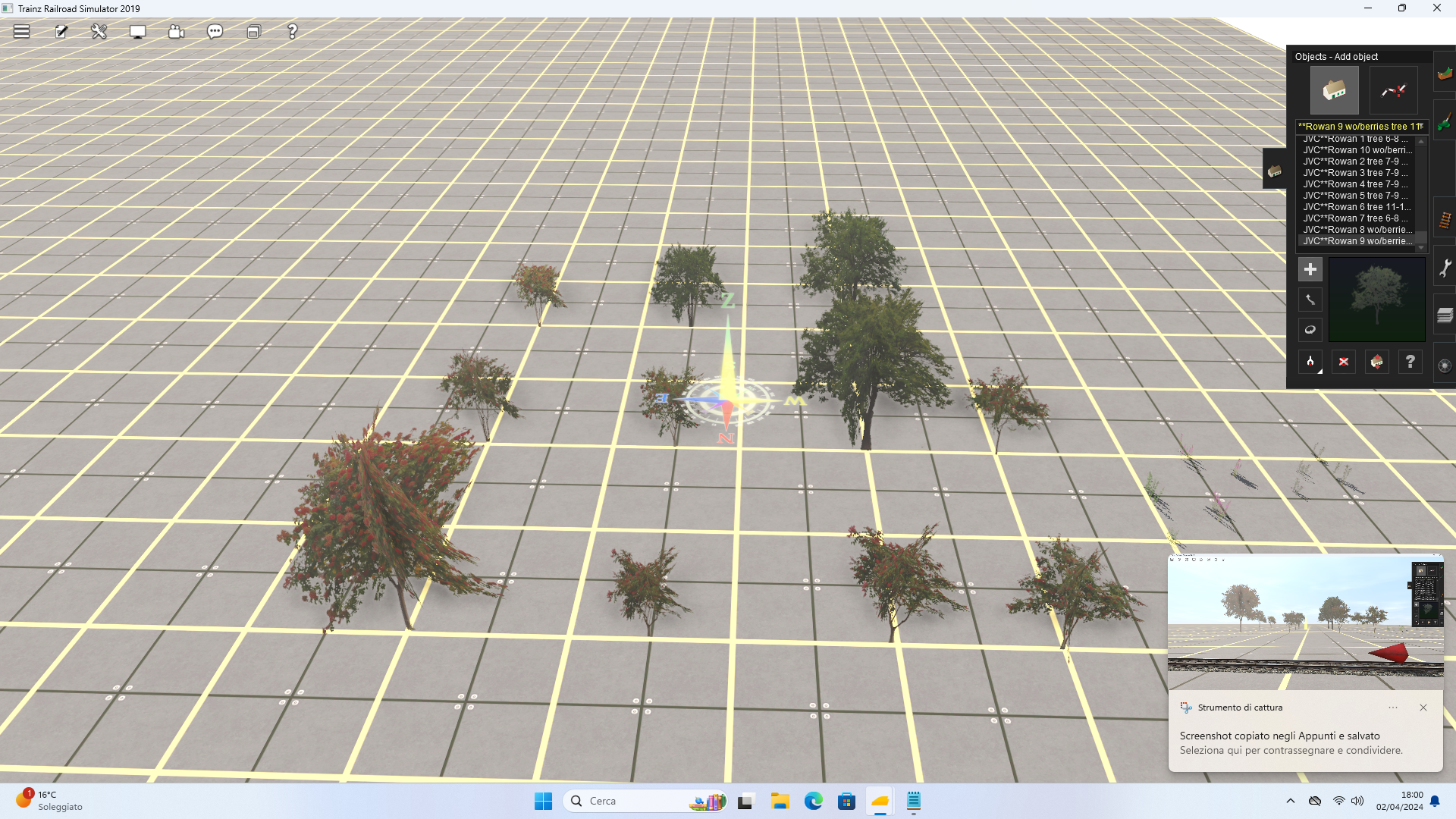1456x819 pixels.
Task: Select the Move object tool
Action: 1310,300
